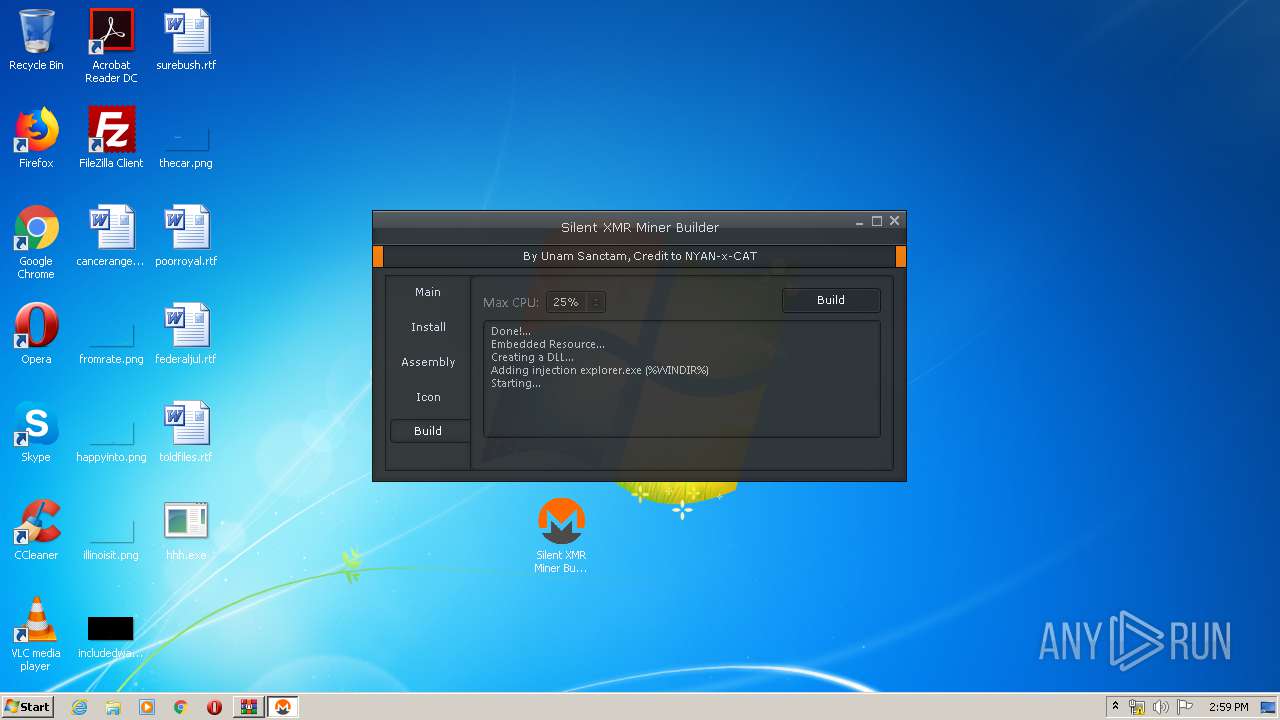Viewport: 1280px width, 720px height.
Task: Minimize the Silent XMR Miner Builder window
Action: pos(859,222)
